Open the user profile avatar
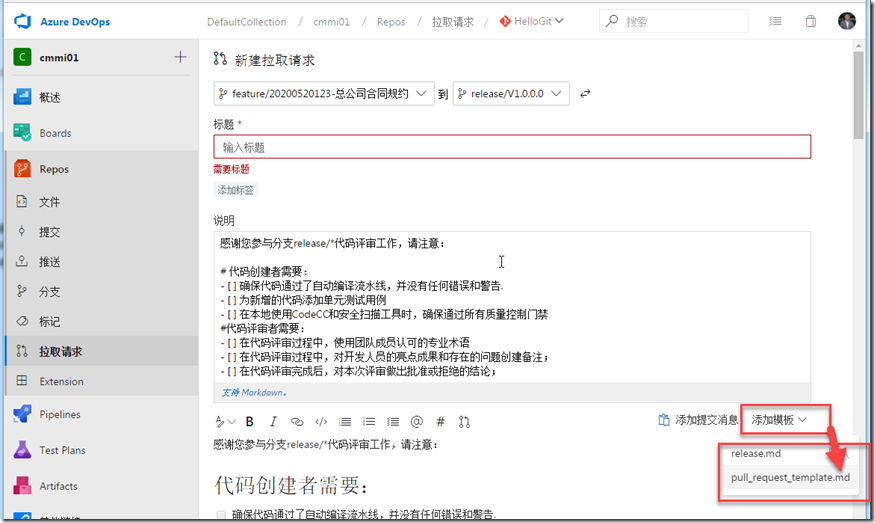The height and width of the screenshot is (523, 875). [x=847, y=21]
